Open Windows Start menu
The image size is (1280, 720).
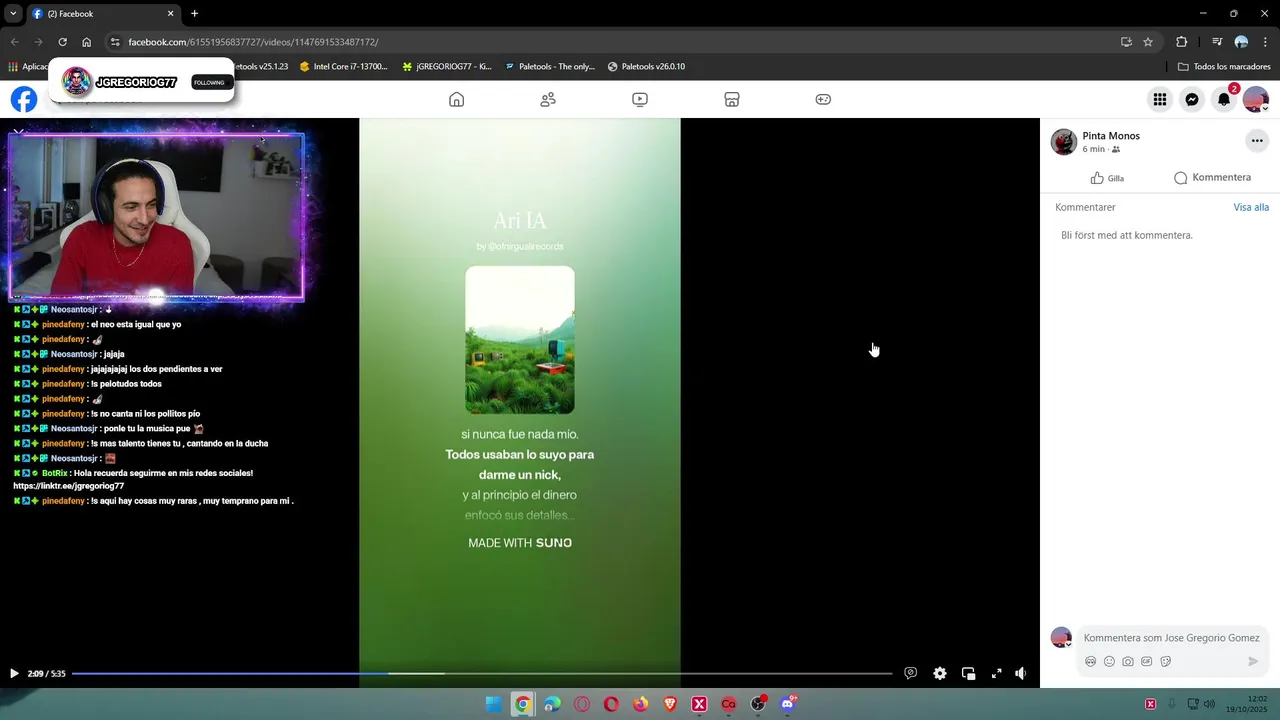click(493, 704)
